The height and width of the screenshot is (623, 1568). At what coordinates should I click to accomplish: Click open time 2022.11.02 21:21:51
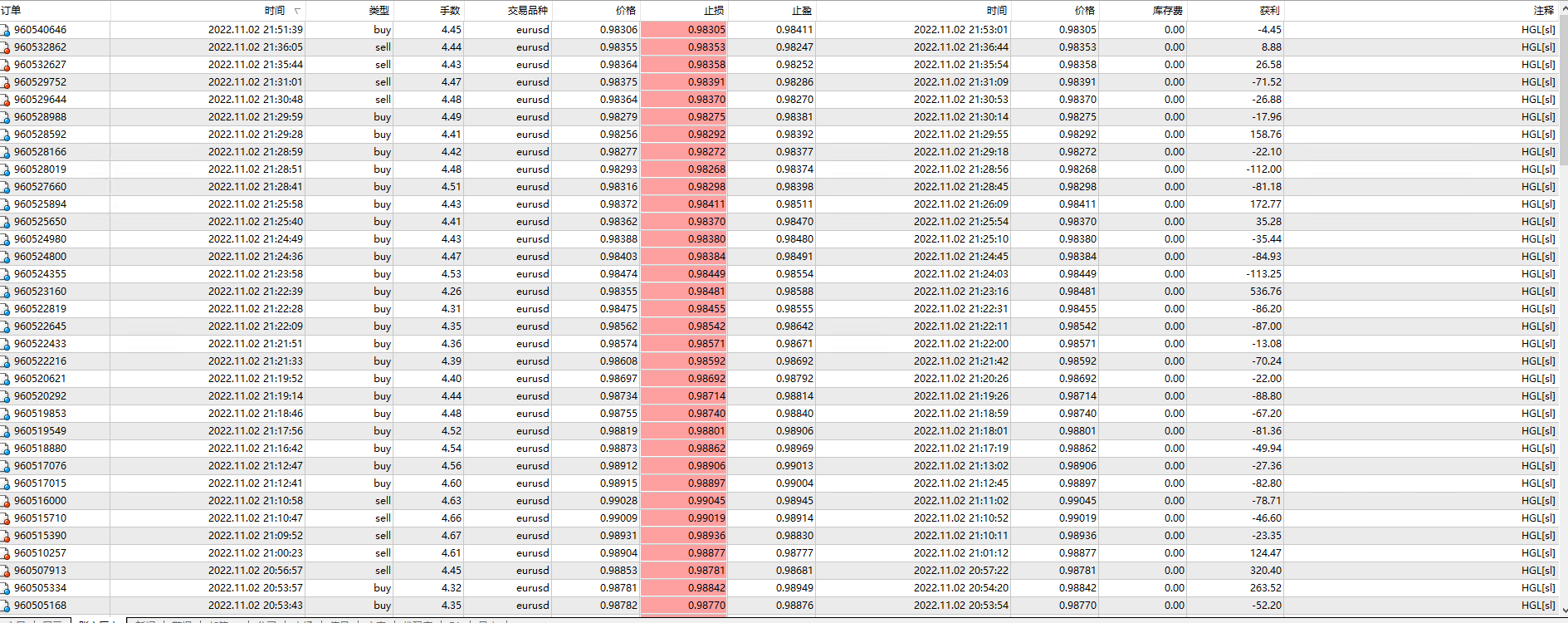pos(256,344)
